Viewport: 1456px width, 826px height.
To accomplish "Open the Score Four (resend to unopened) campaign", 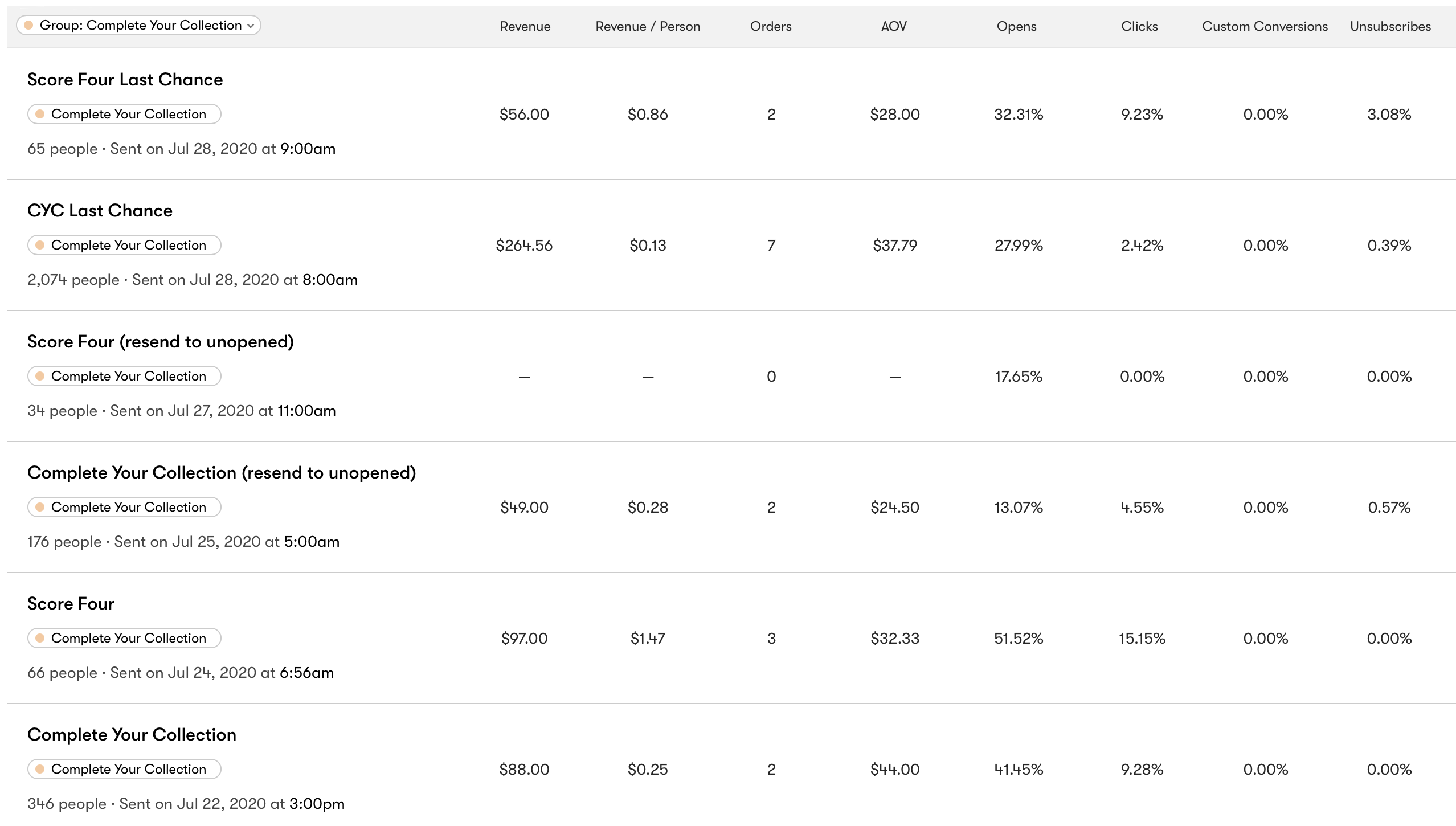I will tap(160, 342).
